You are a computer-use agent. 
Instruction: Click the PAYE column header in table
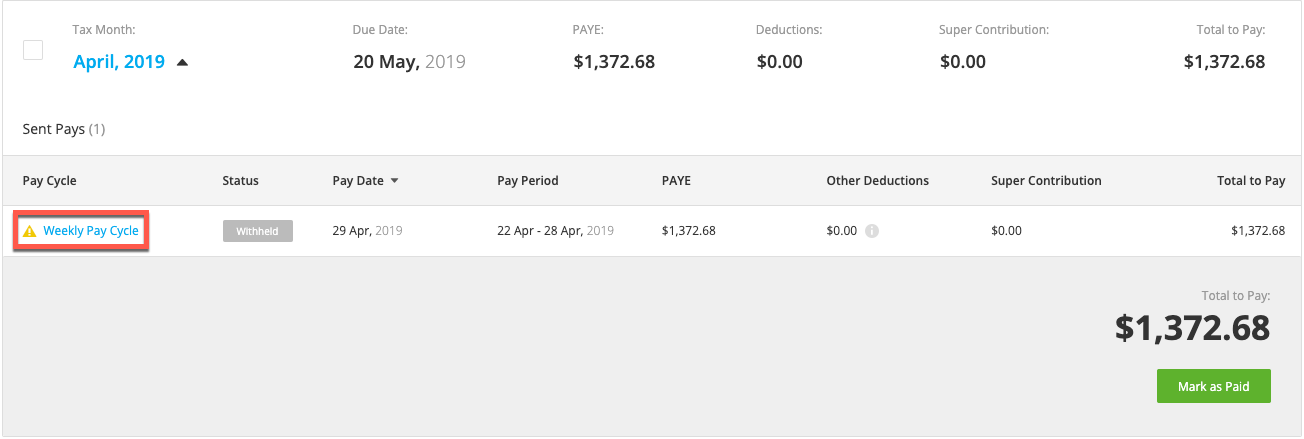pos(676,181)
